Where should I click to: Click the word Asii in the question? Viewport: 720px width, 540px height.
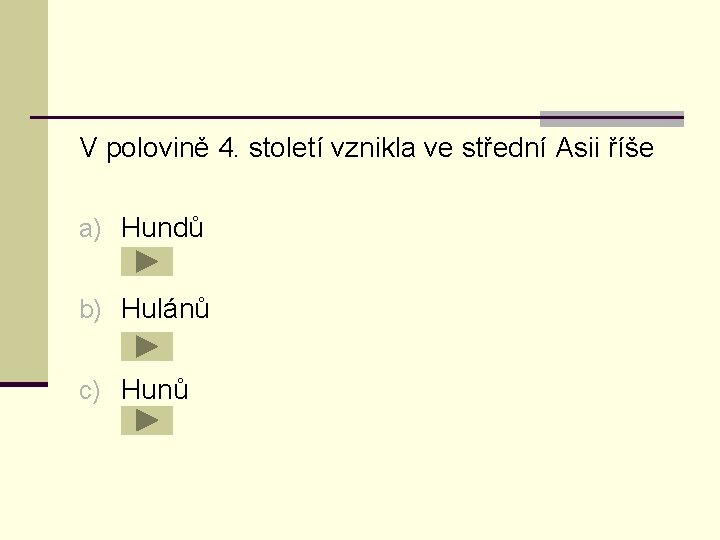(577, 149)
